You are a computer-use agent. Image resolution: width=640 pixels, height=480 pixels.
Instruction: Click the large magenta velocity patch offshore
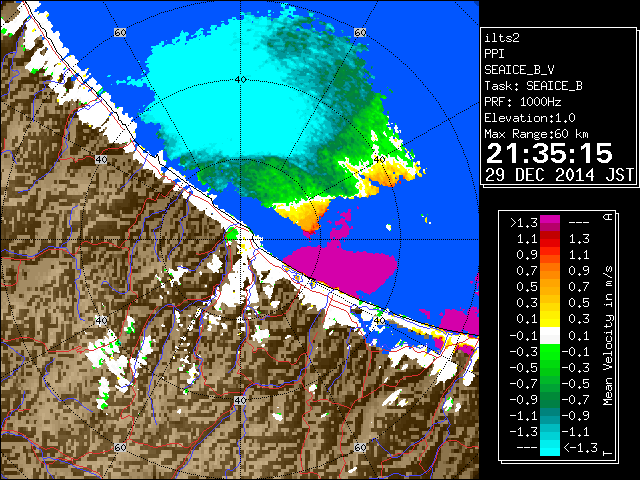click(x=341, y=267)
